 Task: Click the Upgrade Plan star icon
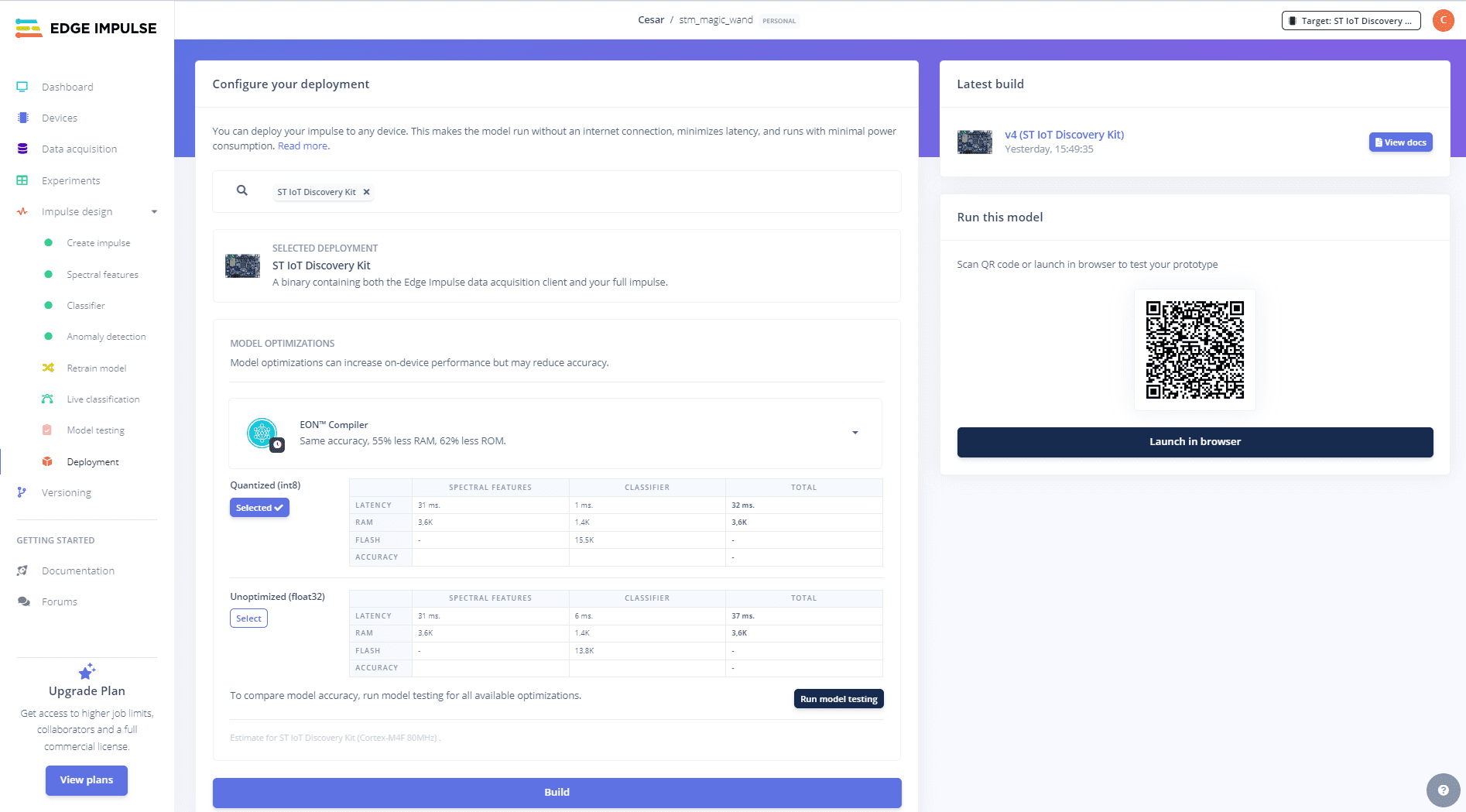(x=87, y=671)
